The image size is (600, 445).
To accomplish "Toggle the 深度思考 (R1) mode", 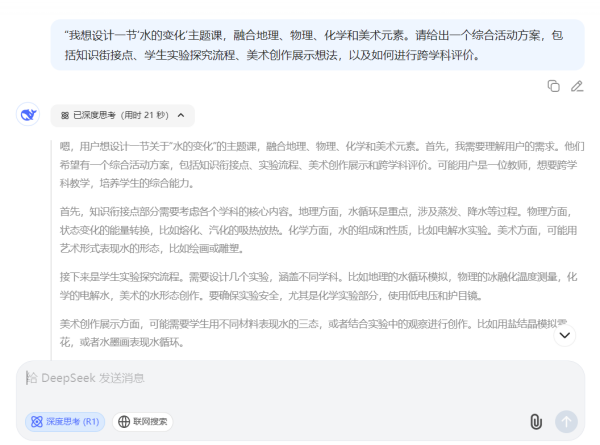I will 65,422.
